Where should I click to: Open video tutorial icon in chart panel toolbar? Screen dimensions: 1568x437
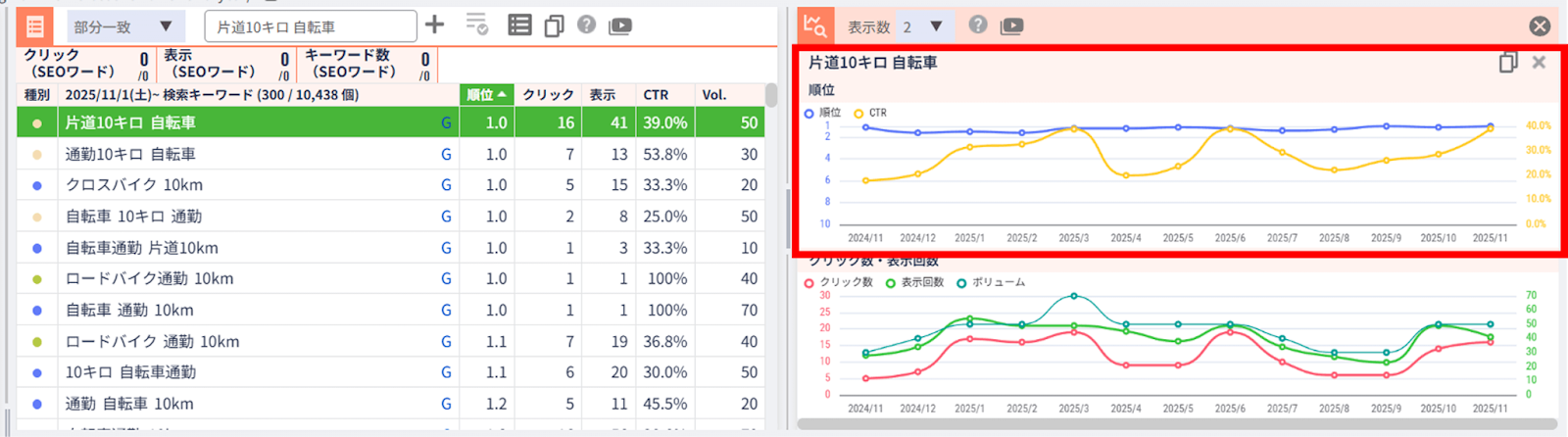(x=1011, y=26)
